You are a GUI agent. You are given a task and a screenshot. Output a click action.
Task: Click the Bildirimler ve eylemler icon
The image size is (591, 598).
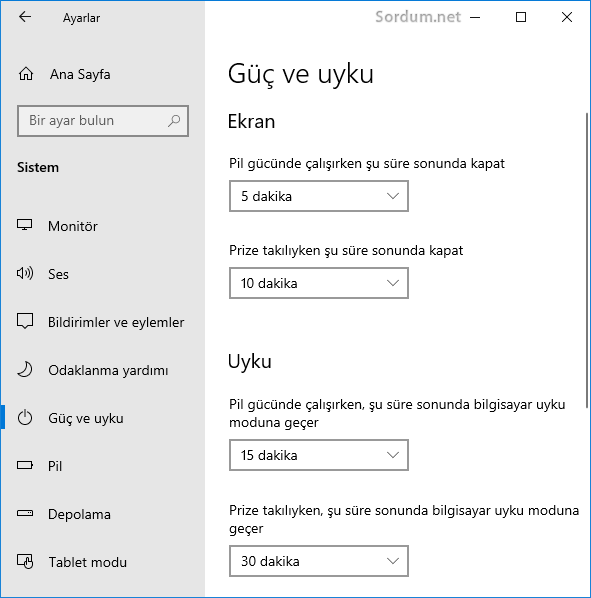25,321
